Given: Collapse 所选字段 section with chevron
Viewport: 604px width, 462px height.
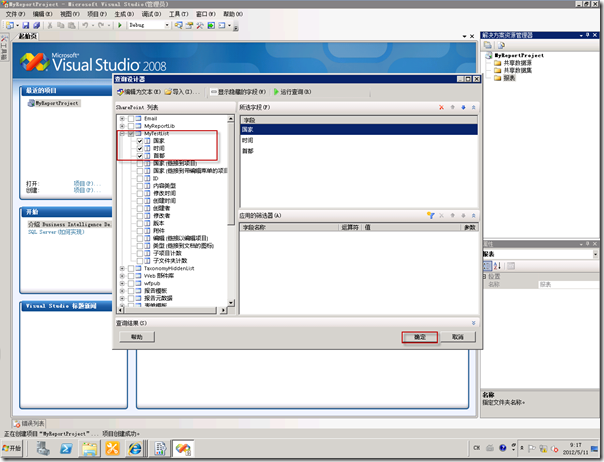Looking at the screenshot, I should click(473, 108).
